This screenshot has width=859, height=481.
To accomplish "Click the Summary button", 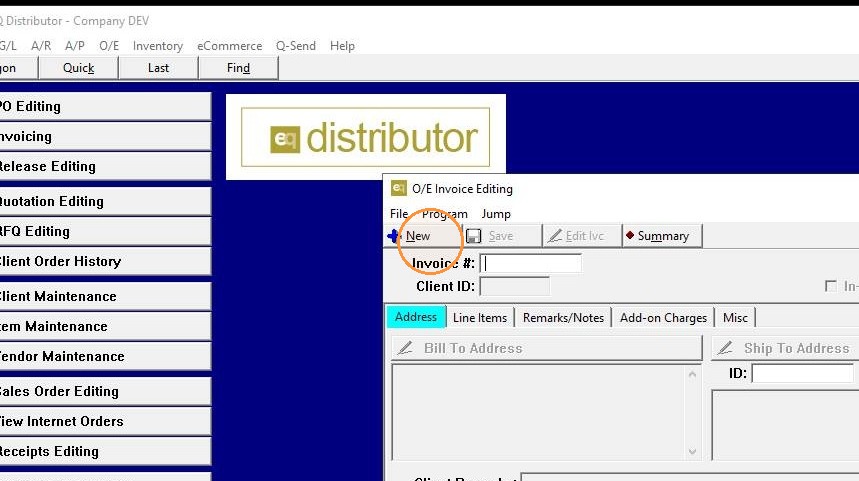I will (x=662, y=236).
